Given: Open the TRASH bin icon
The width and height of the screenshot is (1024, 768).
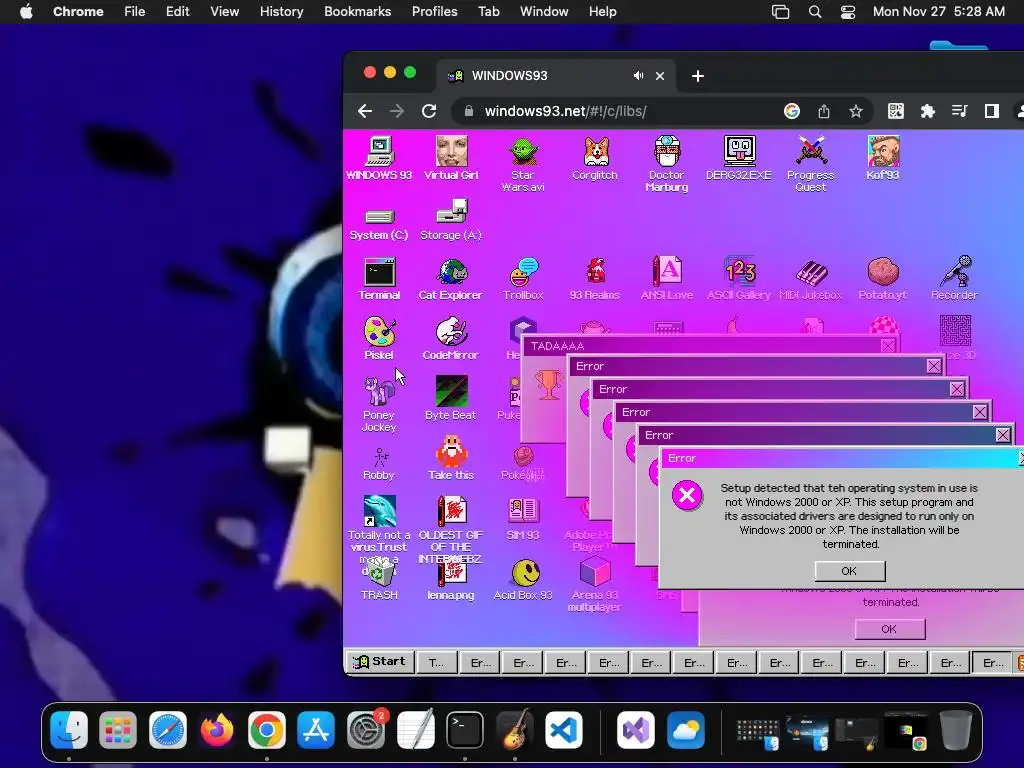Looking at the screenshot, I should pos(379,580).
